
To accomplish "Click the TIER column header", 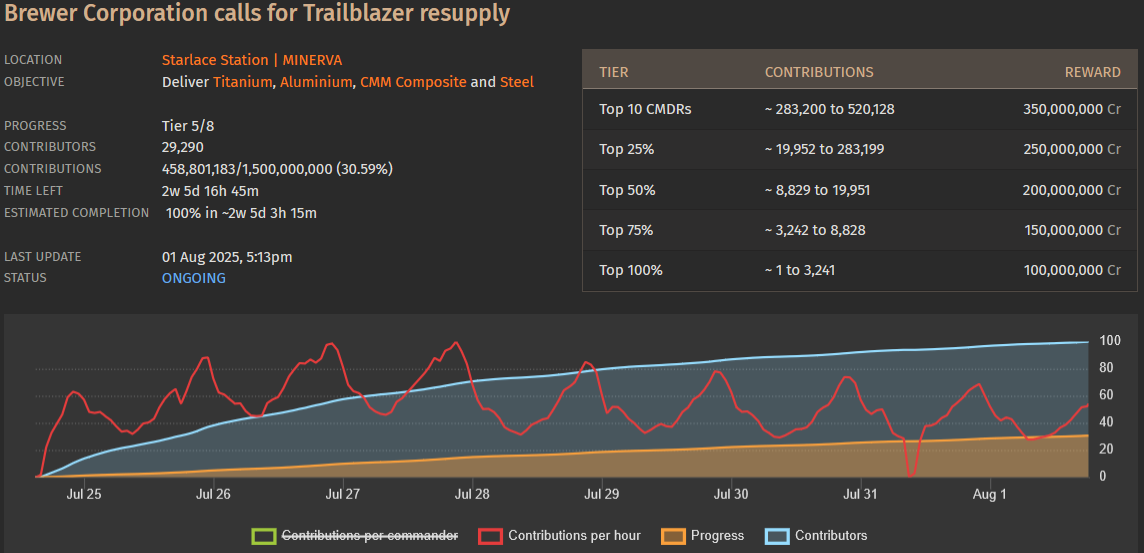I will pos(614,72).
